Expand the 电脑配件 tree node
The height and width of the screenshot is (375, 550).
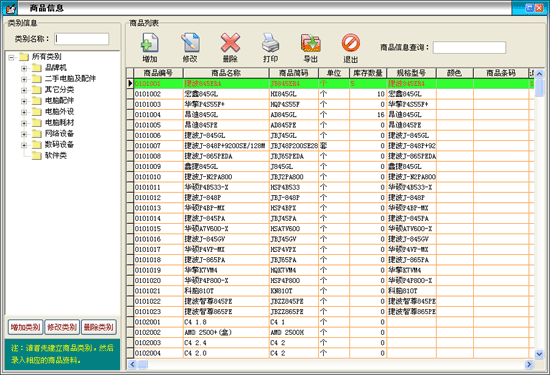[24, 101]
